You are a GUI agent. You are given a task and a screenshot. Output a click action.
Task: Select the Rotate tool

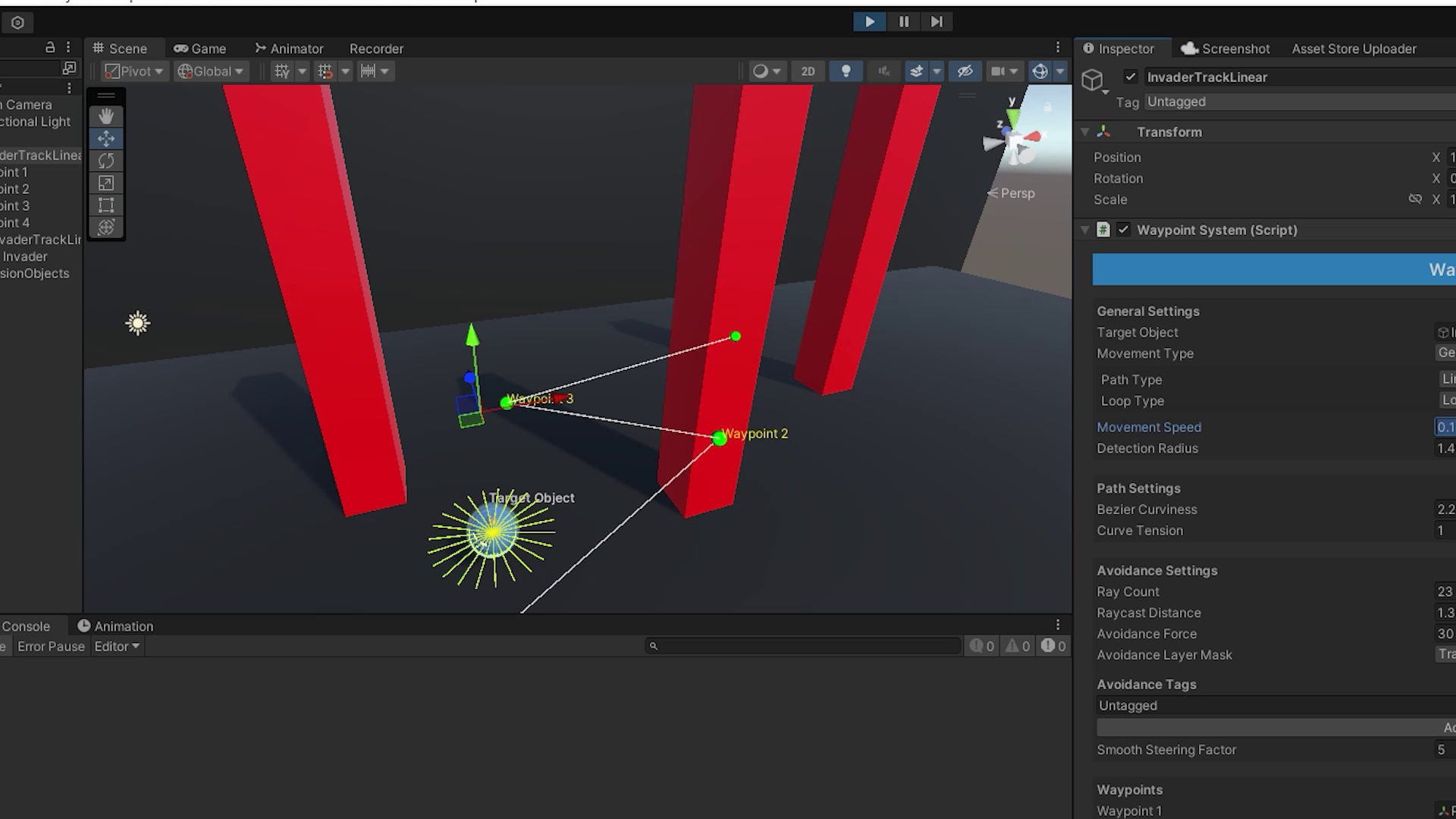[106, 161]
